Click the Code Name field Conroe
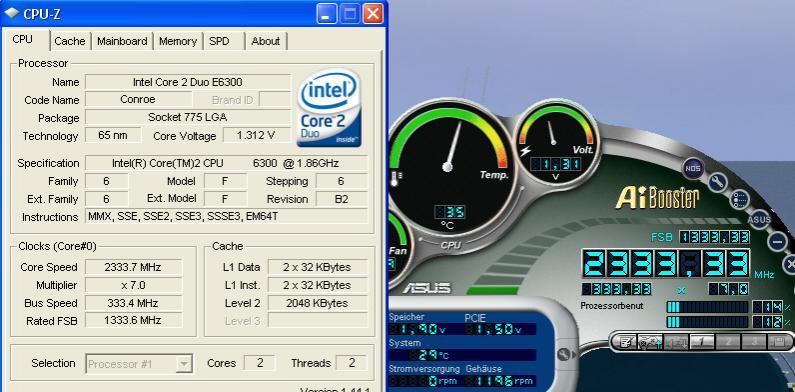This screenshot has height=392, width=795. click(x=138, y=99)
